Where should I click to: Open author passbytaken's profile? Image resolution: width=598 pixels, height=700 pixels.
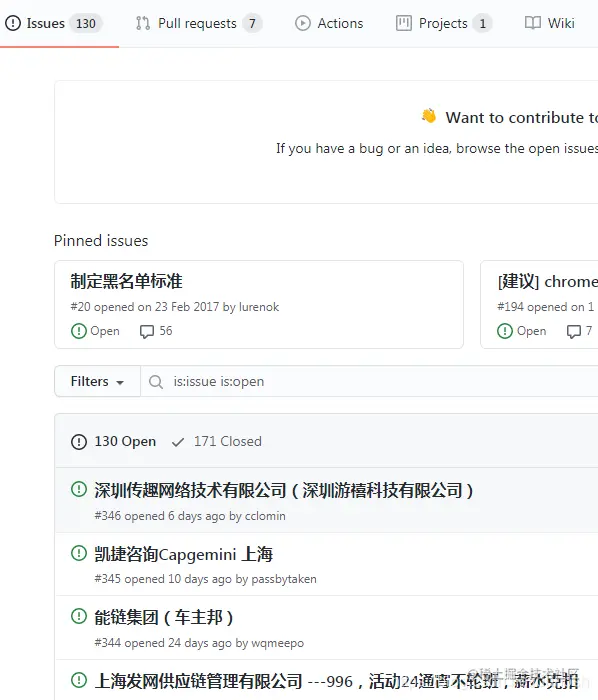pyautogui.click(x=284, y=579)
